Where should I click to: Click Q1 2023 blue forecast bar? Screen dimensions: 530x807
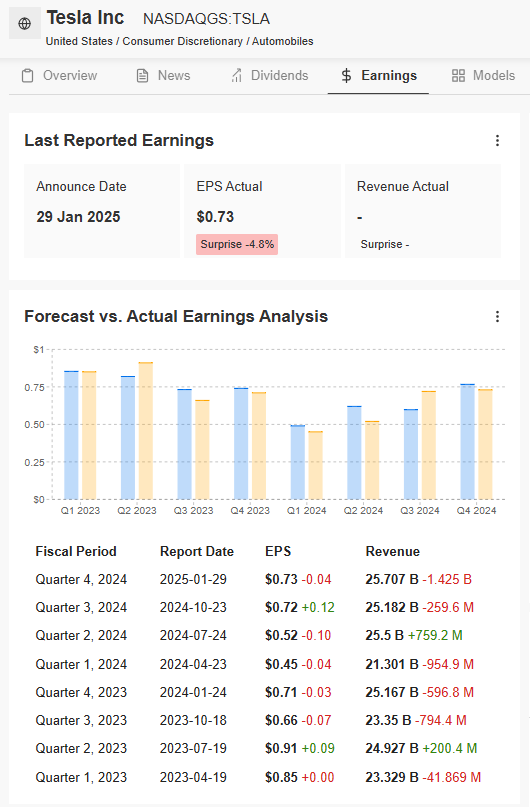click(71, 435)
